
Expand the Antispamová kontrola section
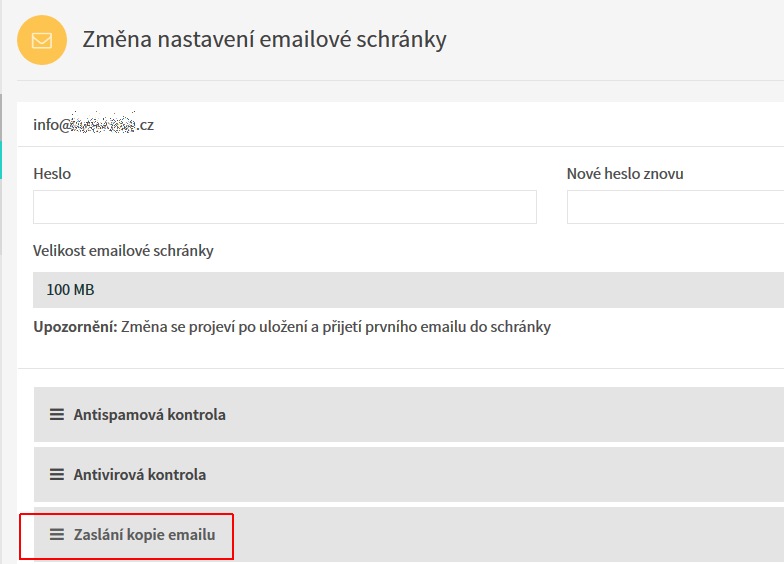coord(409,414)
